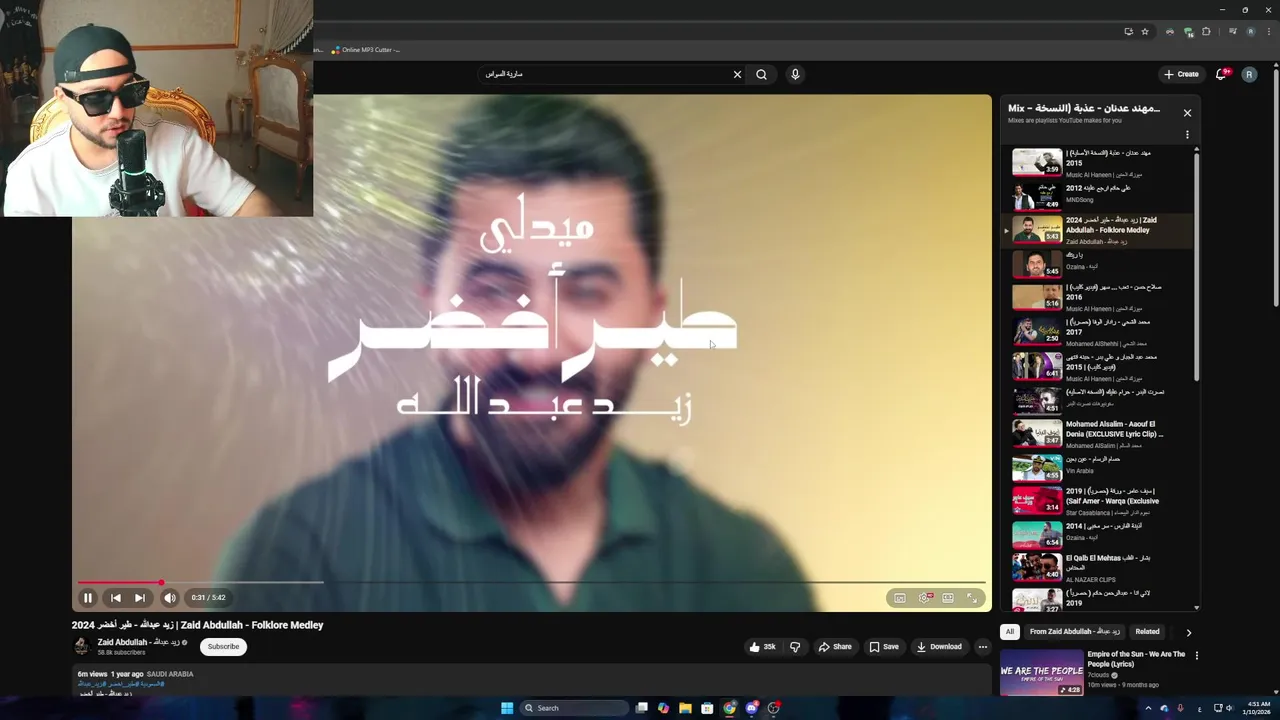Play Mohamed Alsalim Aaouf El Denia video
The width and height of the screenshot is (1280, 720).
(x=1098, y=434)
